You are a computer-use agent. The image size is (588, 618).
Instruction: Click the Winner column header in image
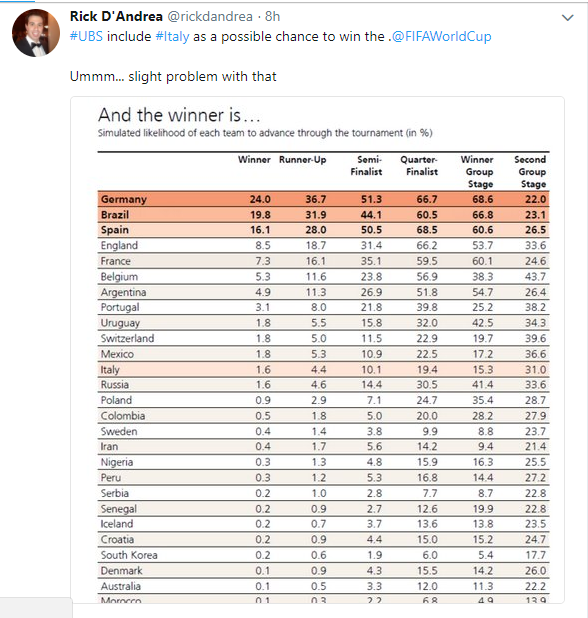click(254, 160)
